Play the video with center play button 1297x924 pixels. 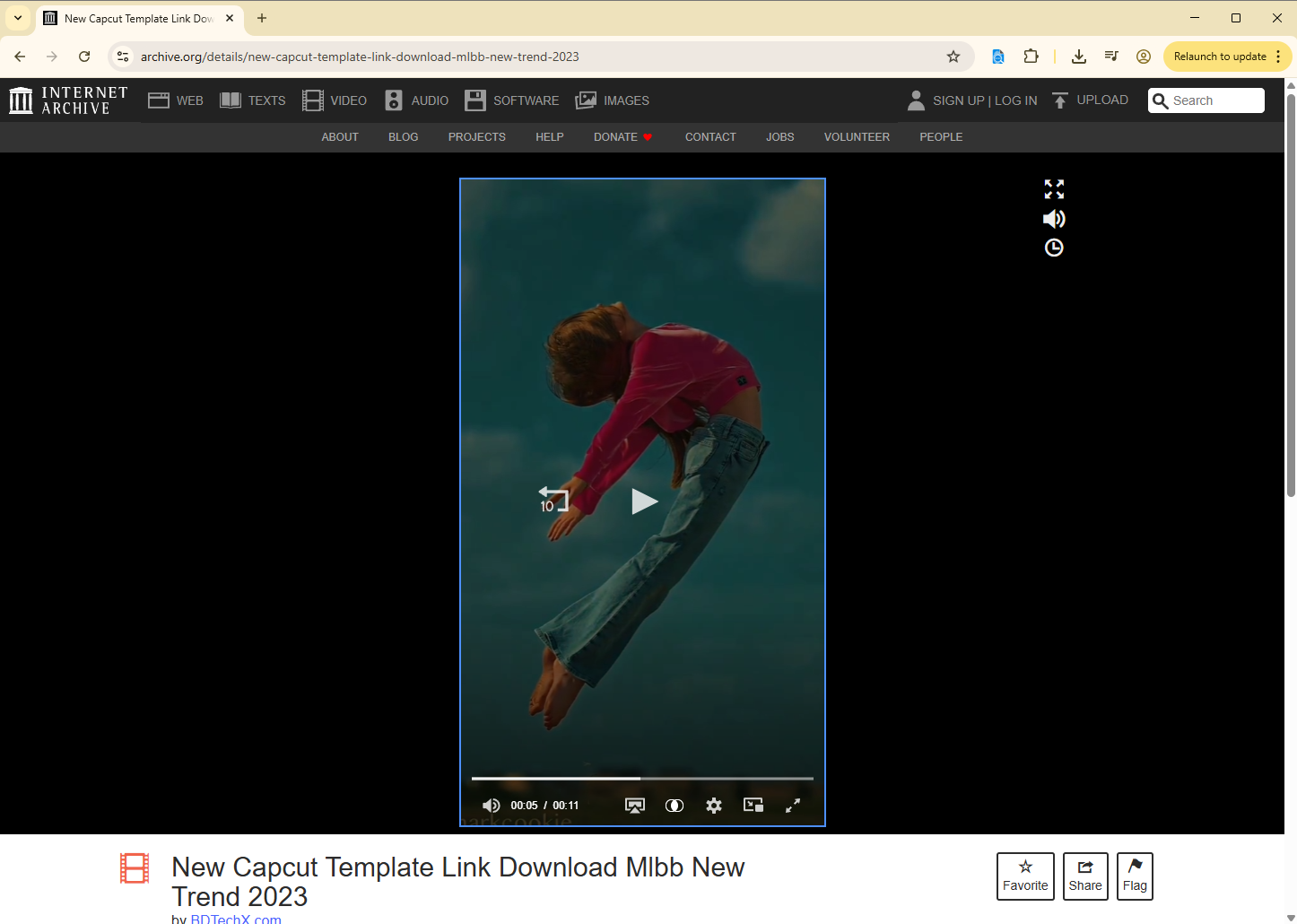644,501
